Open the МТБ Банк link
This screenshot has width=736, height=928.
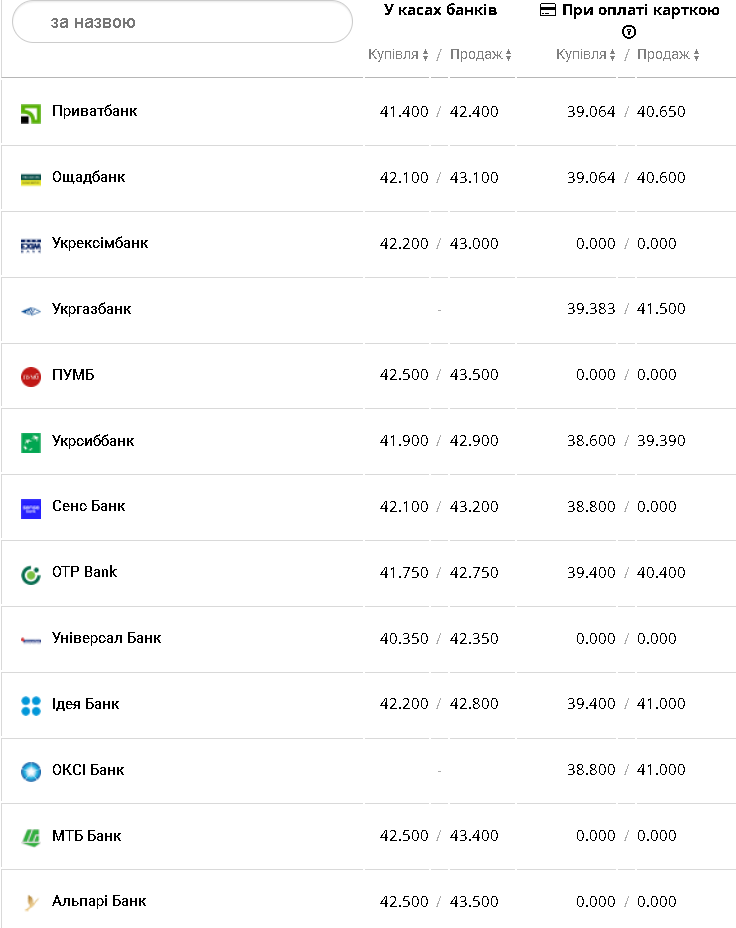[86, 835]
